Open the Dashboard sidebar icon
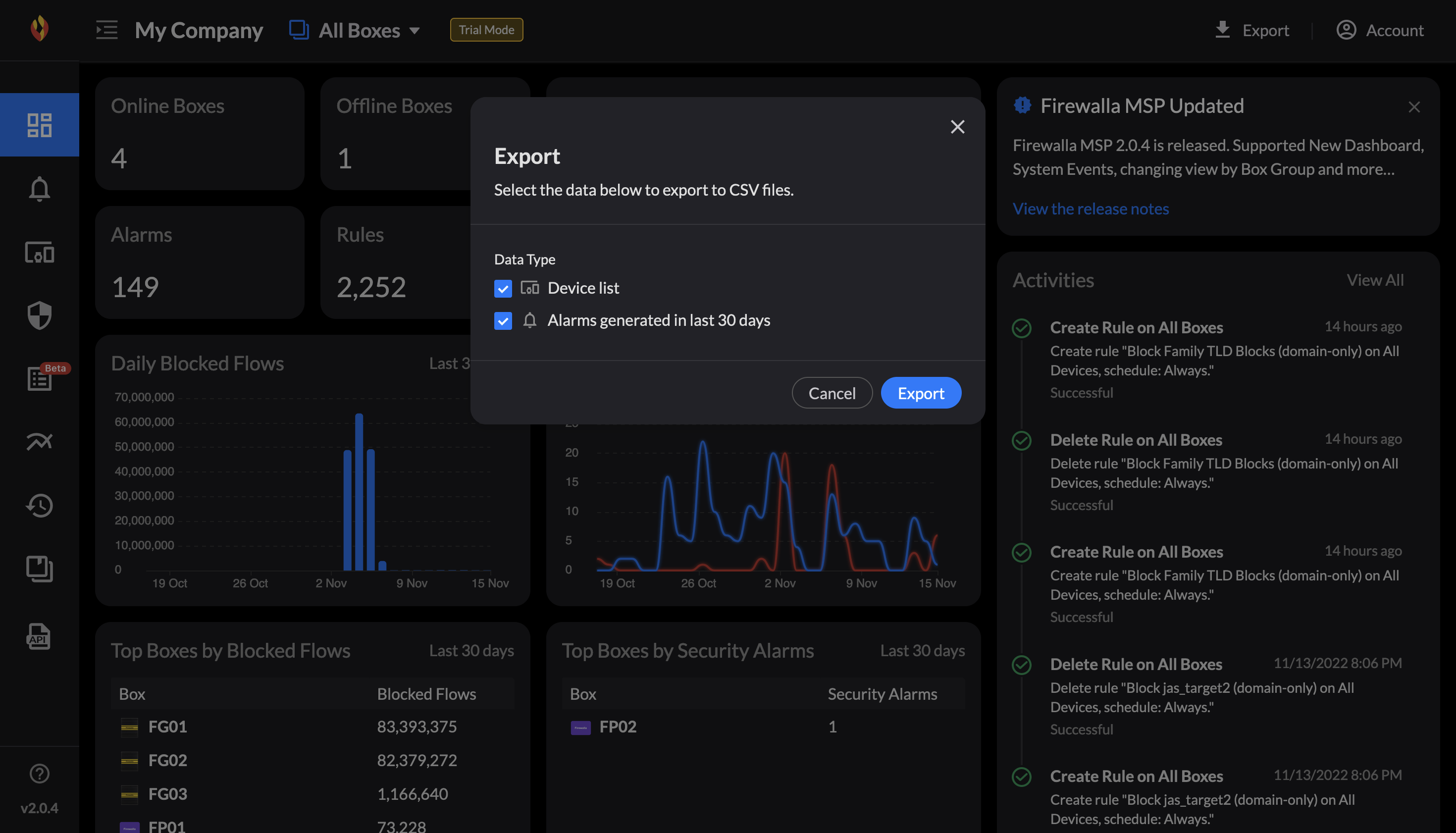1456x833 pixels. click(x=40, y=125)
